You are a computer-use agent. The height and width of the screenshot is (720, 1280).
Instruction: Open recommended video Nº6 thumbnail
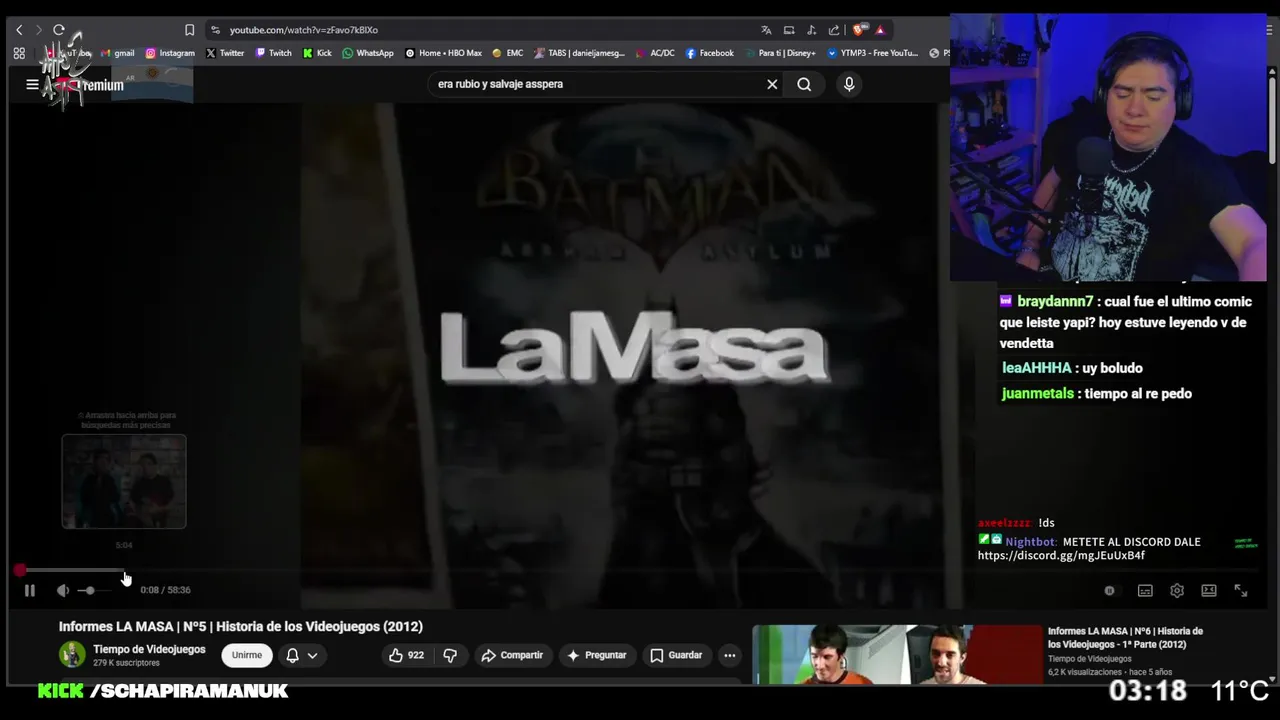pos(897,655)
